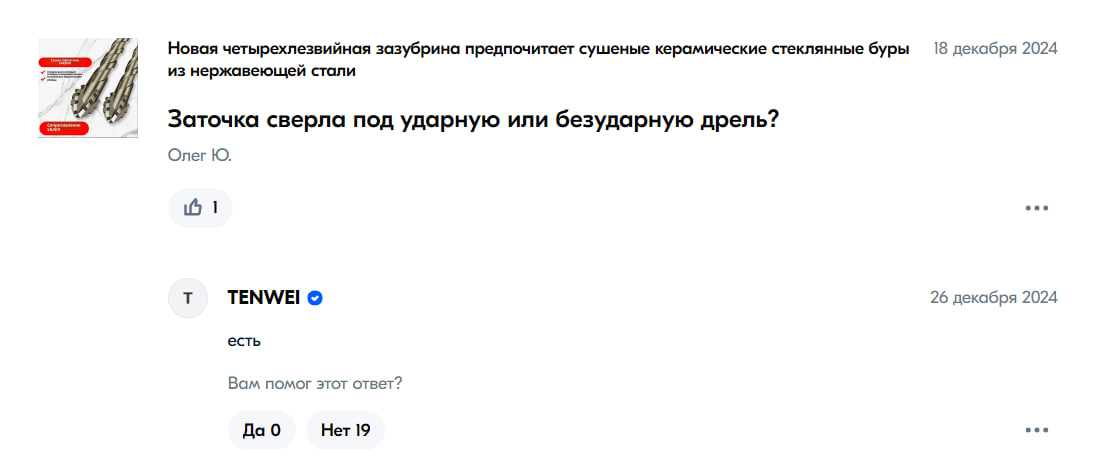The height and width of the screenshot is (475, 1097).
Task: Click the question date 18 декабря 2024
Action: click(x=995, y=49)
